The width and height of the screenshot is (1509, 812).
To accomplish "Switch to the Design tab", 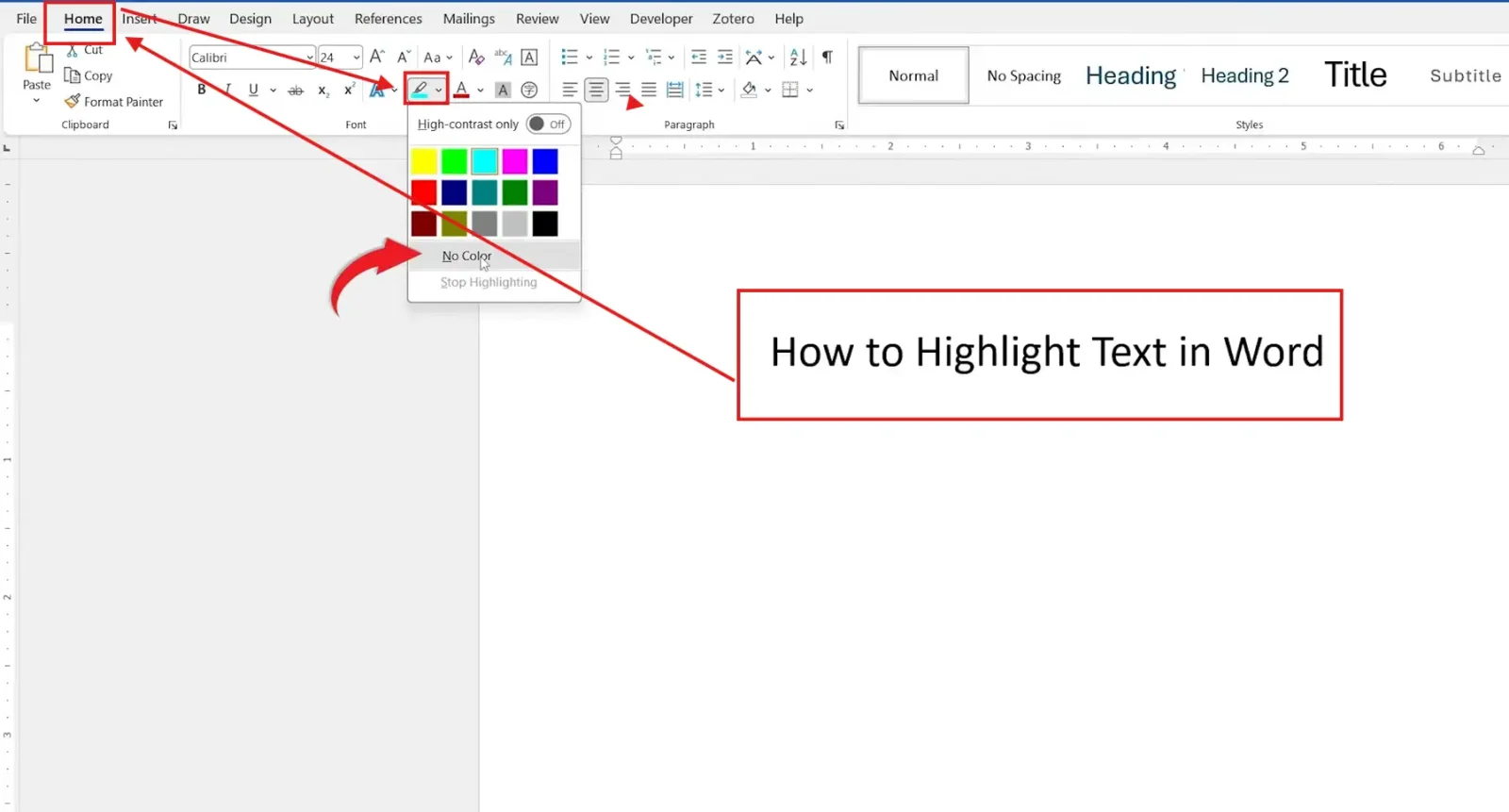I will (x=250, y=18).
